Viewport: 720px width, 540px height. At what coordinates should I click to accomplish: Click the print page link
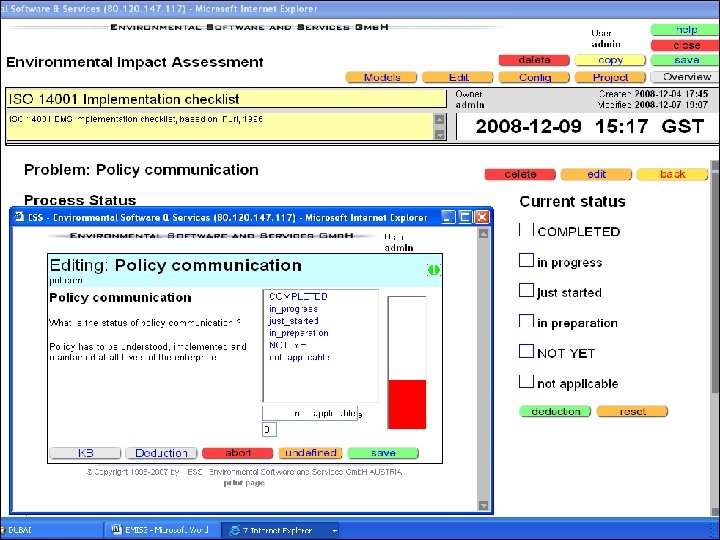click(244, 483)
